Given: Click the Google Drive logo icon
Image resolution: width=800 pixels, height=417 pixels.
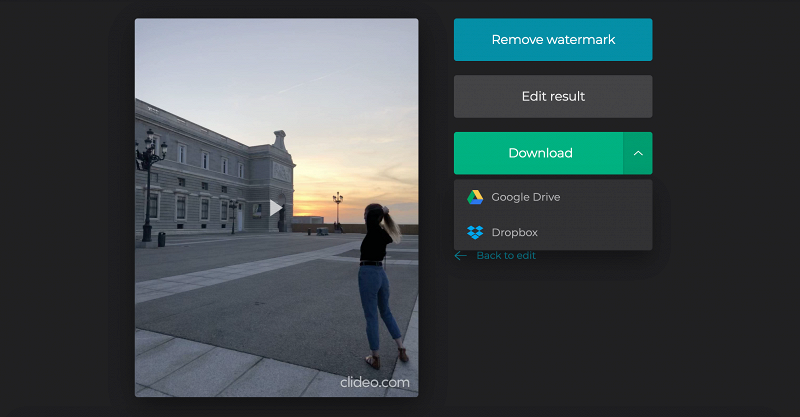Looking at the screenshot, I should (x=475, y=197).
